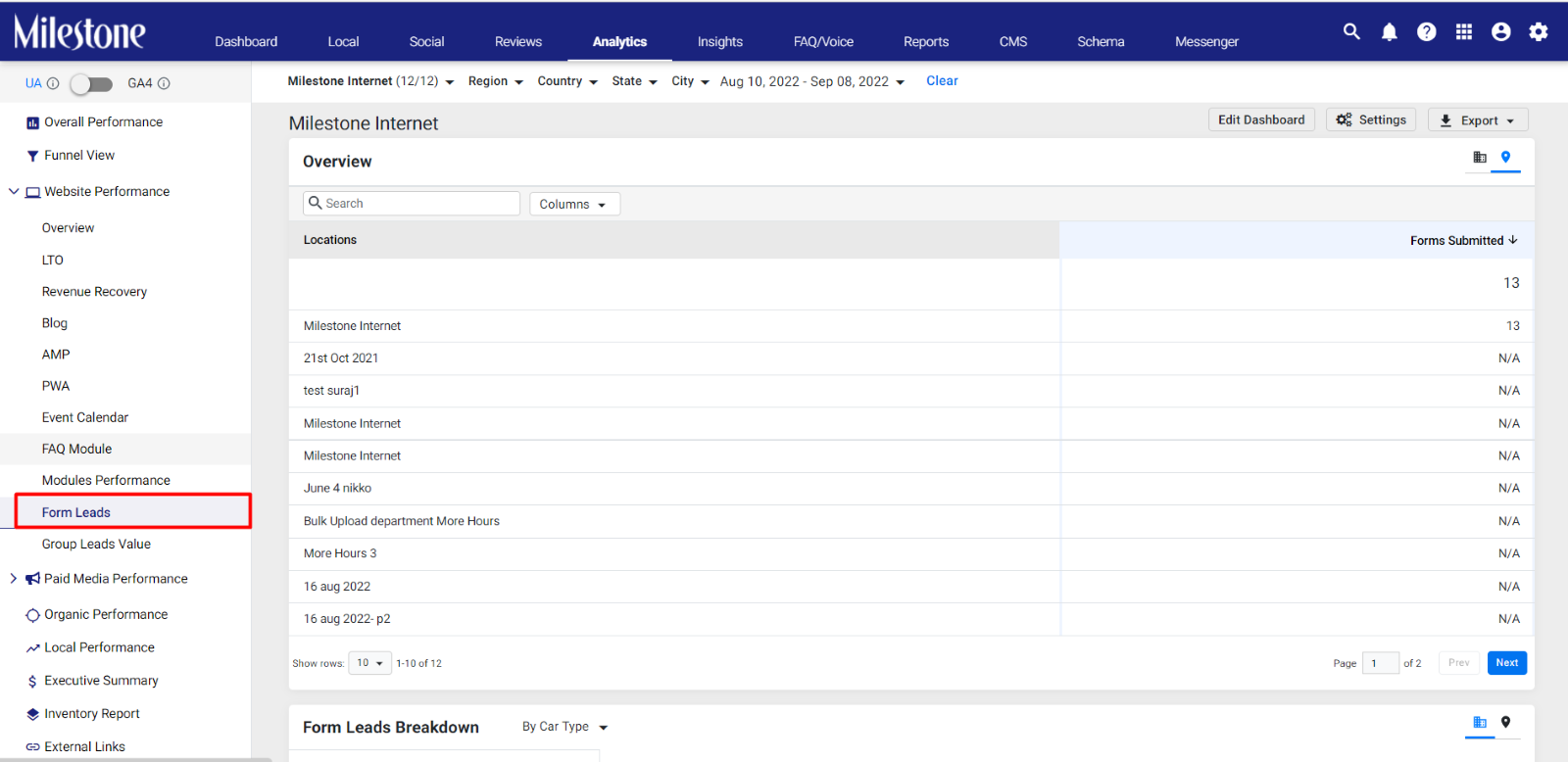The width and height of the screenshot is (1568, 762).
Task: Go to the Local tab
Action: coord(343,41)
